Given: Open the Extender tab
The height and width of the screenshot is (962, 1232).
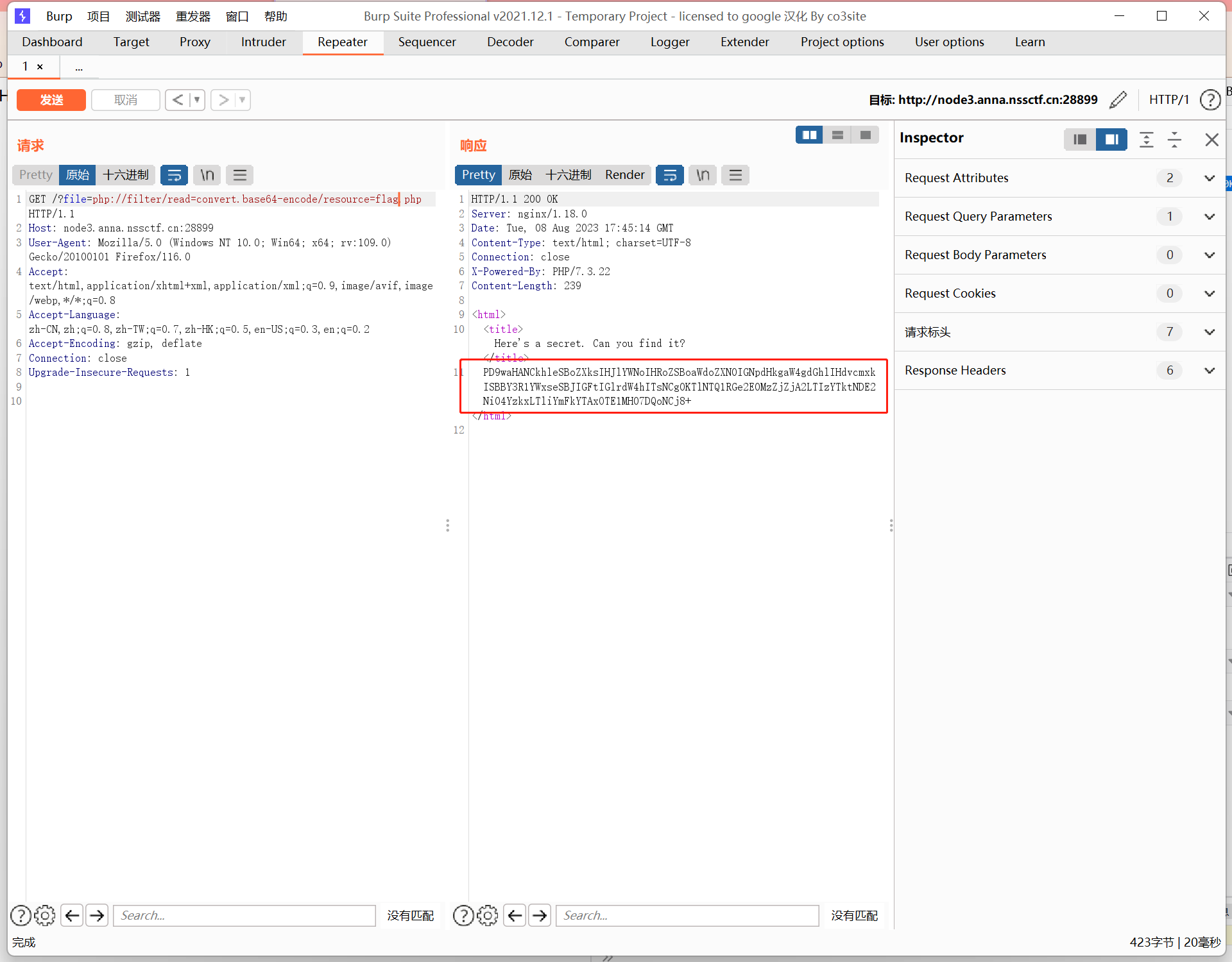Looking at the screenshot, I should click(x=744, y=42).
